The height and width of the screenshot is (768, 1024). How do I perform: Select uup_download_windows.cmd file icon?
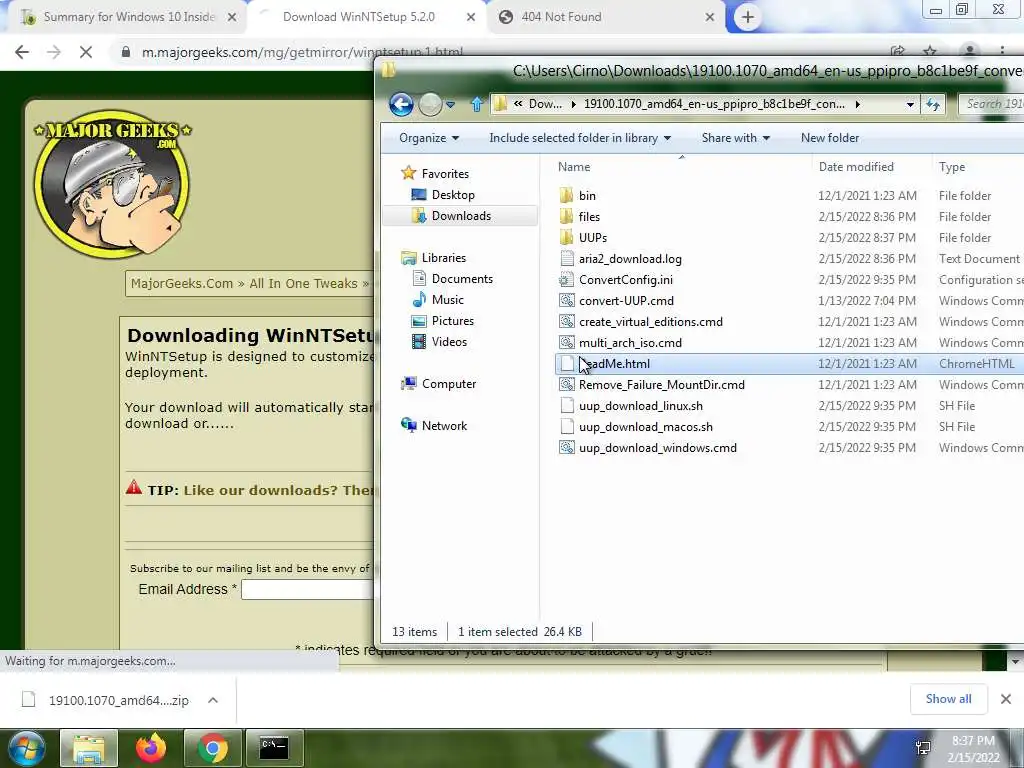567,447
